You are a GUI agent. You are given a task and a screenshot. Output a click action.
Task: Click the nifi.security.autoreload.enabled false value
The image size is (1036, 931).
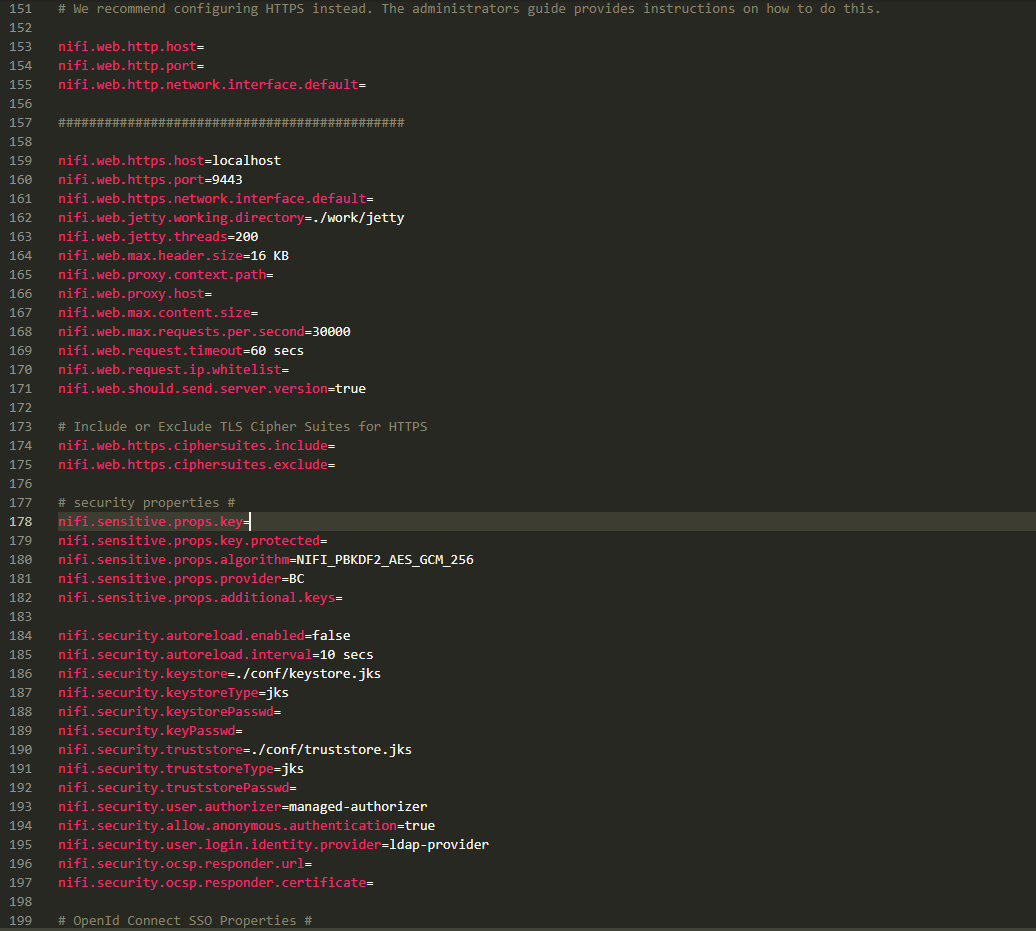point(331,636)
